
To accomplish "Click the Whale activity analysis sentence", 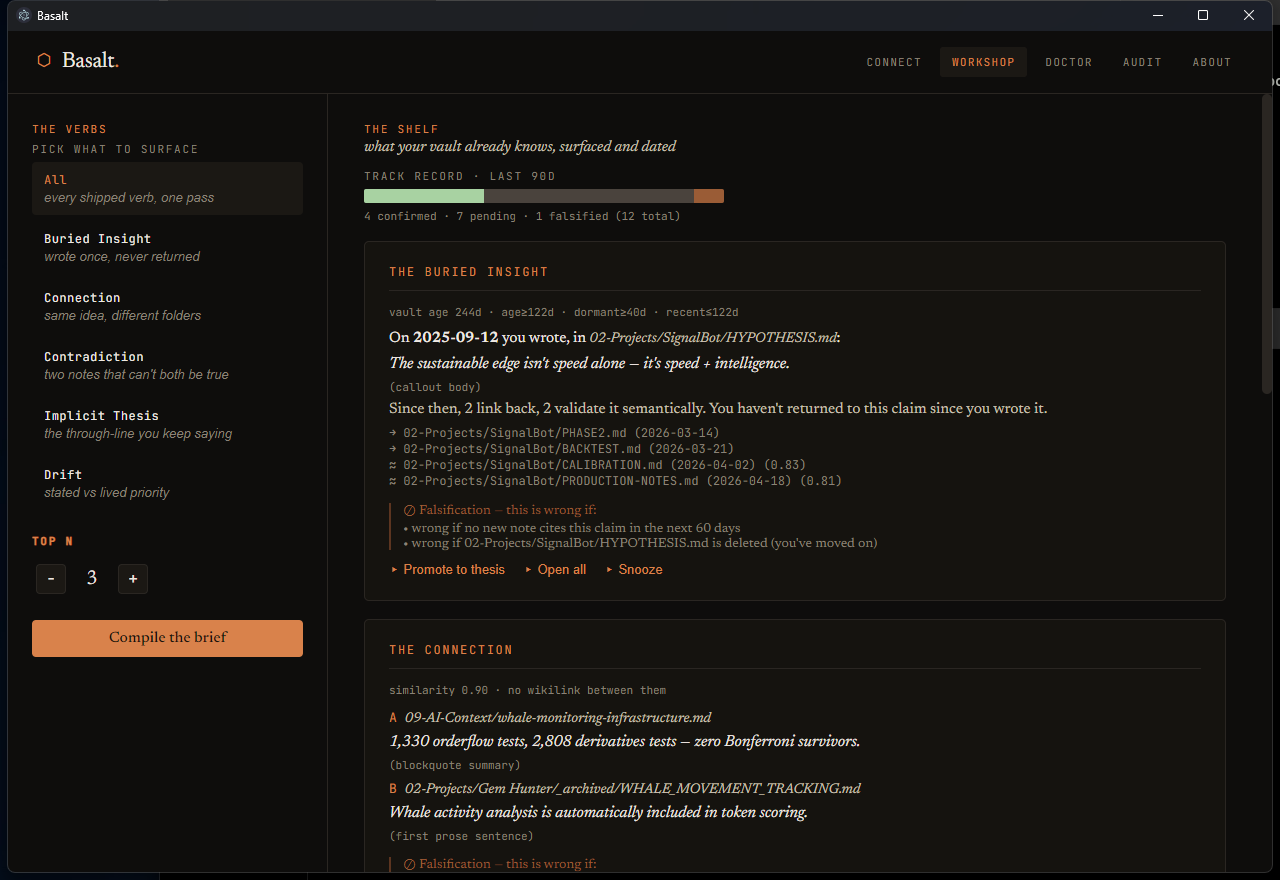I will (x=598, y=812).
